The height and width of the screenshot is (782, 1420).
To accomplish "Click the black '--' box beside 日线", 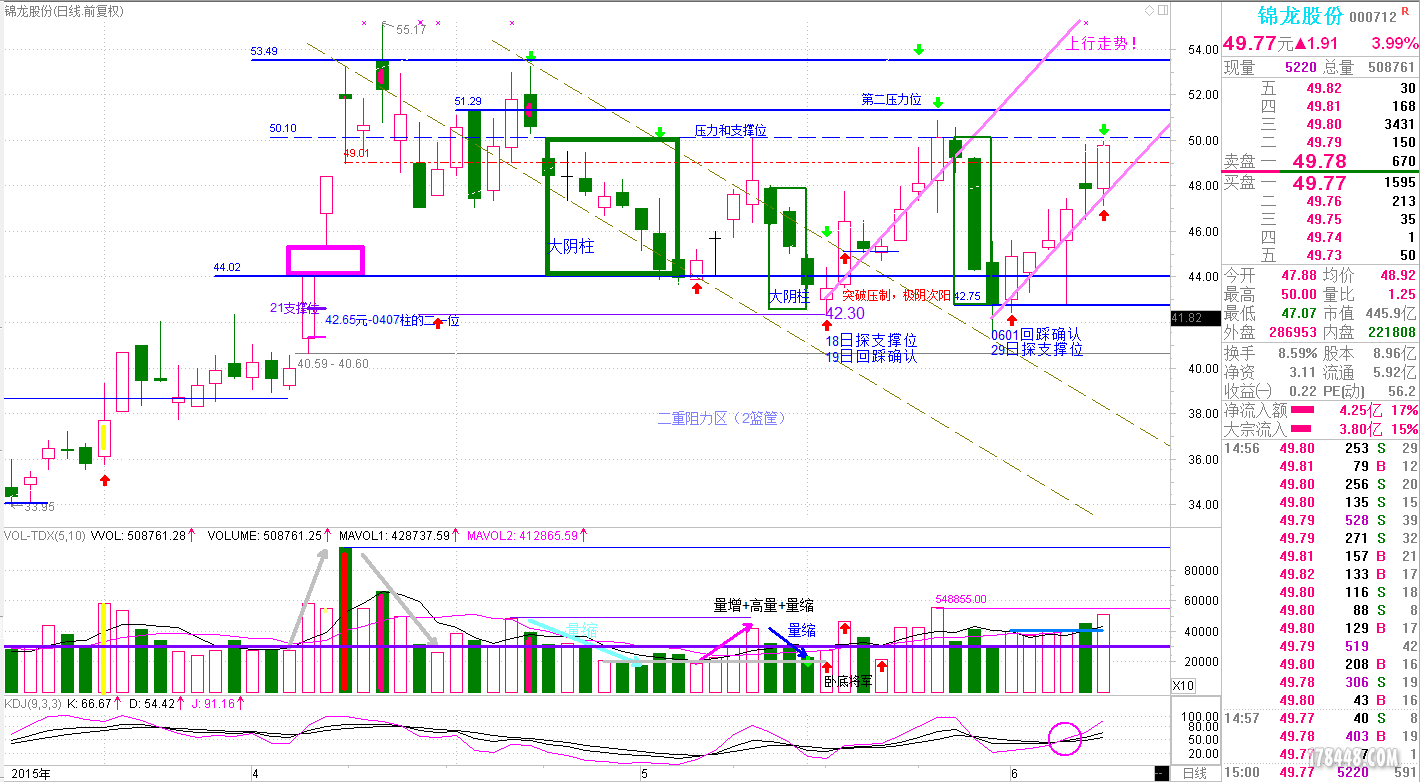I will pyautogui.click(x=1161, y=774).
